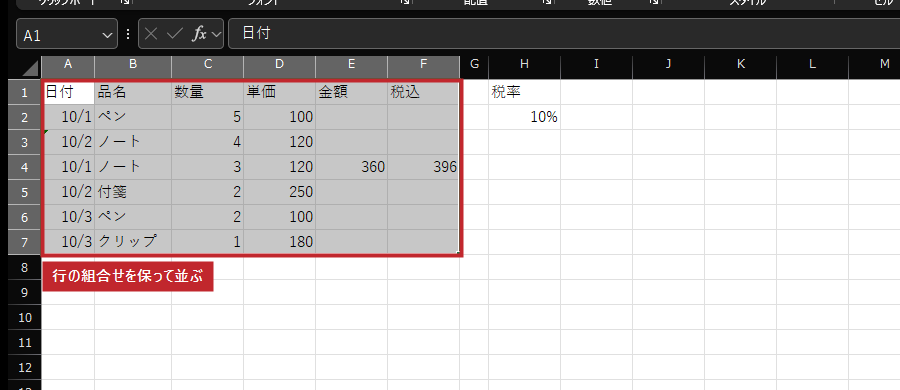
Task: Select the ペン cell in row 6
Action: coord(133,217)
